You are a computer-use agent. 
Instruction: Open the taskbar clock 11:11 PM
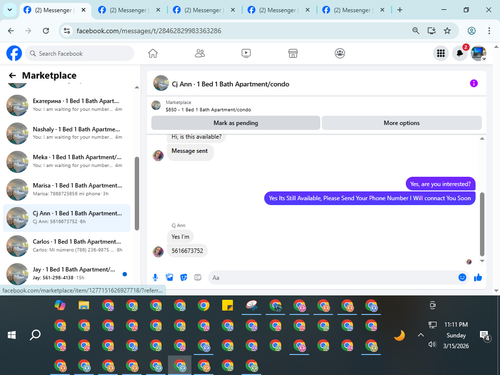[456, 324]
